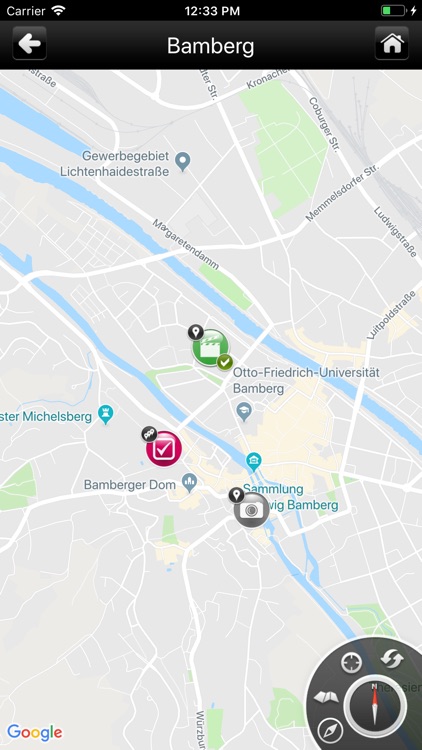Tap the Bamberger Dom landmark pin
Viewport: 422px width, 750px height.
click(190, 483)
